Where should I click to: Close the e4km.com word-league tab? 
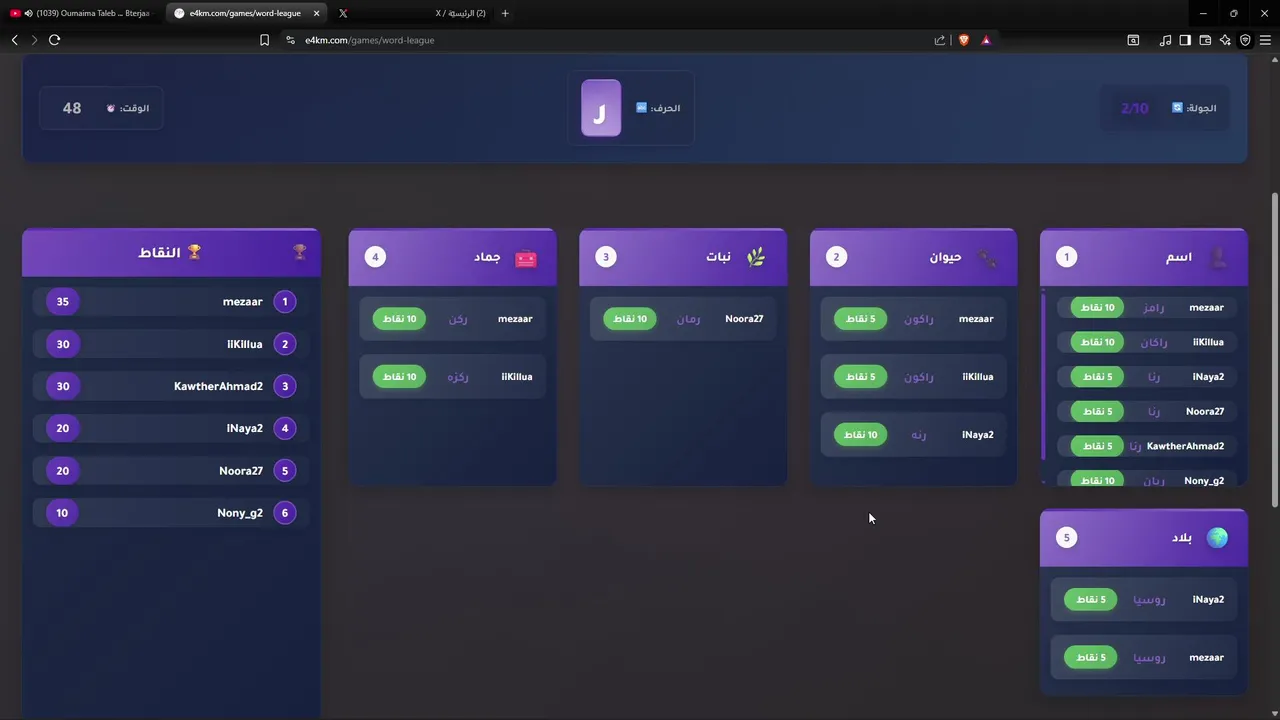click(317, 13)
